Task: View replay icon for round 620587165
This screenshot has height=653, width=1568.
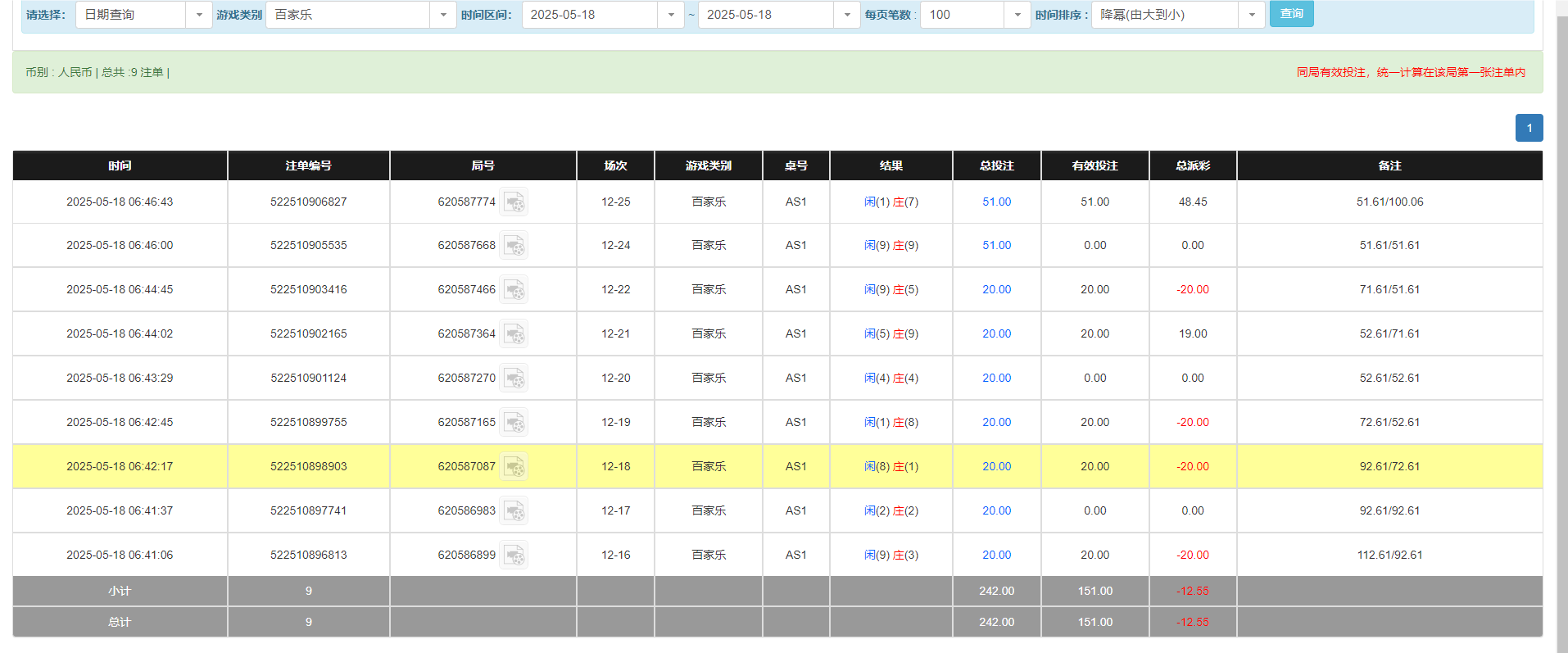Action: coord(514,422)
